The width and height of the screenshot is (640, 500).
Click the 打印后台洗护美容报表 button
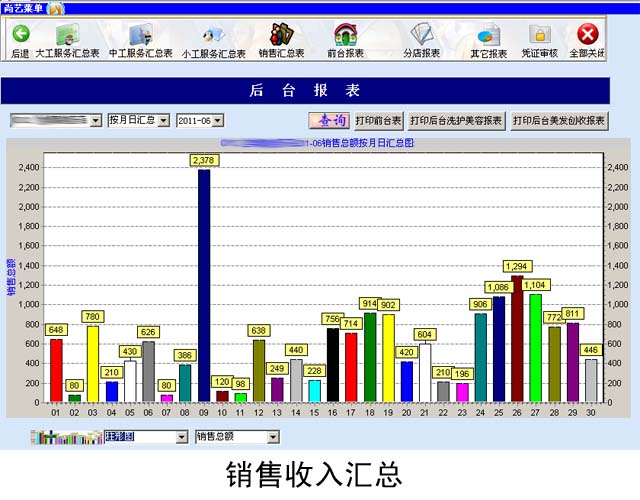tap(456, 121)
